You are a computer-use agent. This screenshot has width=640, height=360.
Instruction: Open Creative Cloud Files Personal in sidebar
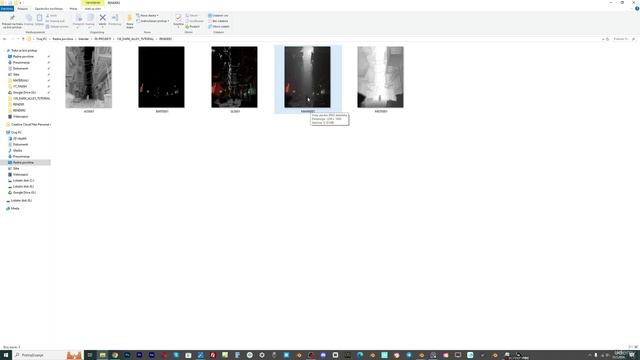31,124
